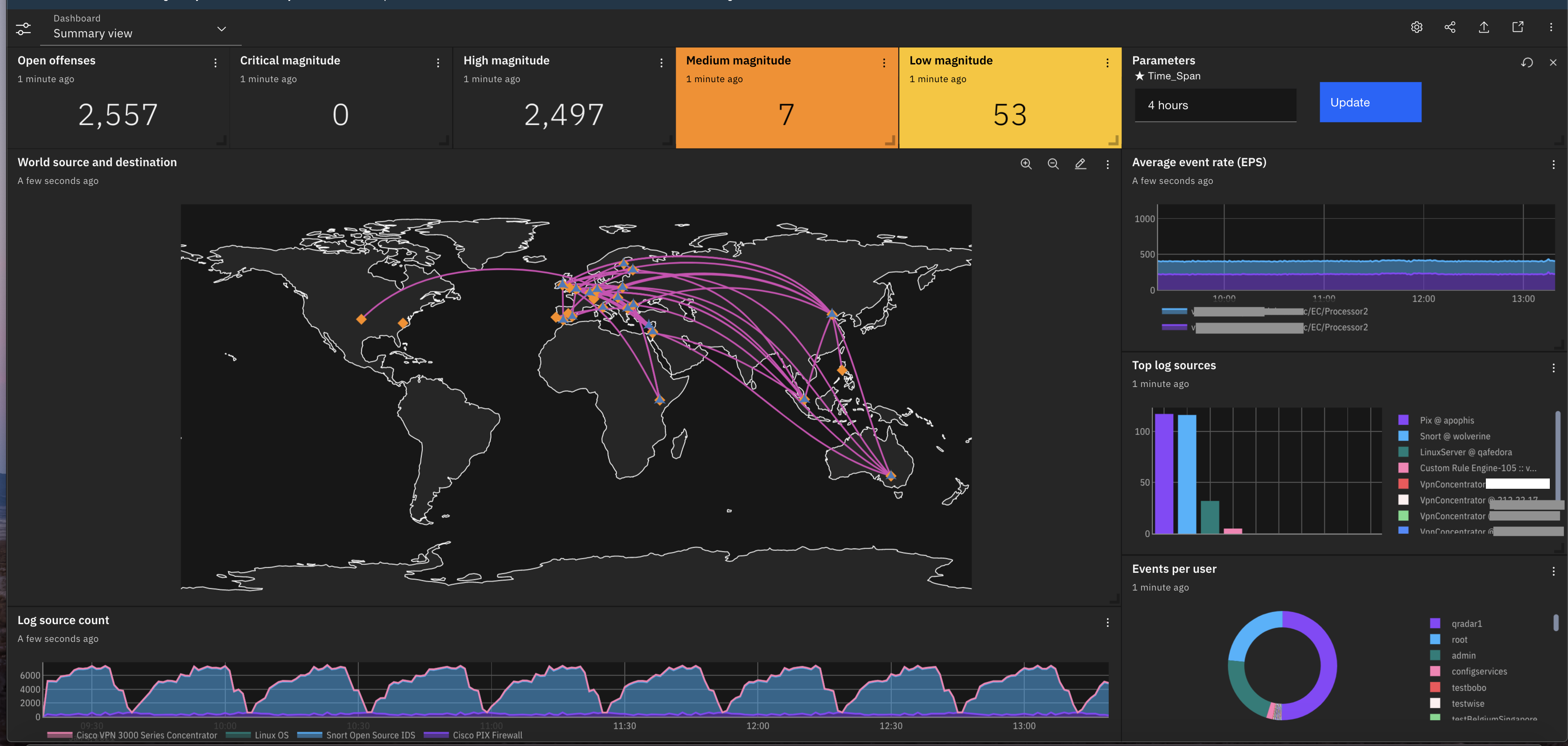Viewport: 1568px width, 746px height.
Task: Open Average event rate options menu
Action: [x=1553, y=164]
